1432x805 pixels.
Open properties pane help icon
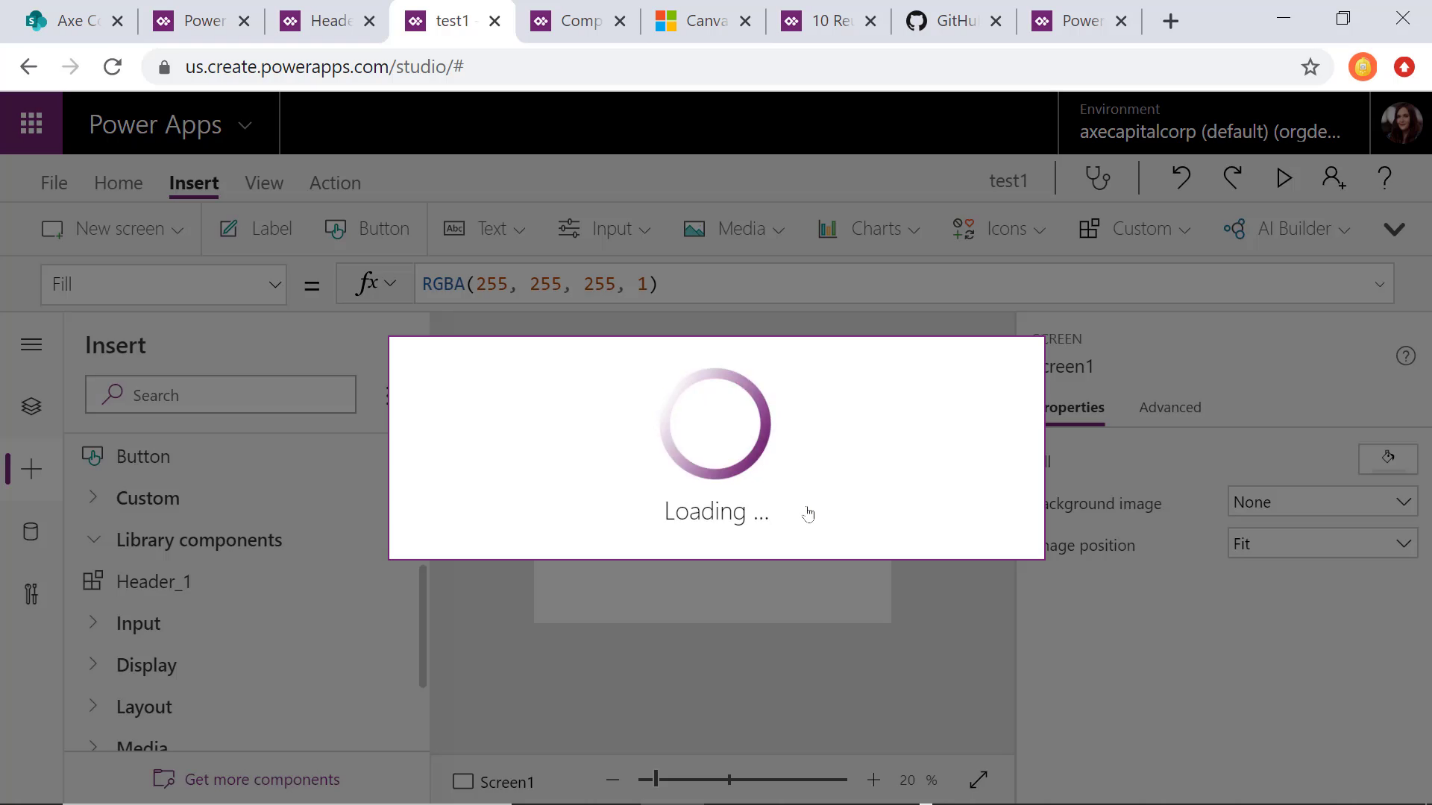click(1406, 356)
